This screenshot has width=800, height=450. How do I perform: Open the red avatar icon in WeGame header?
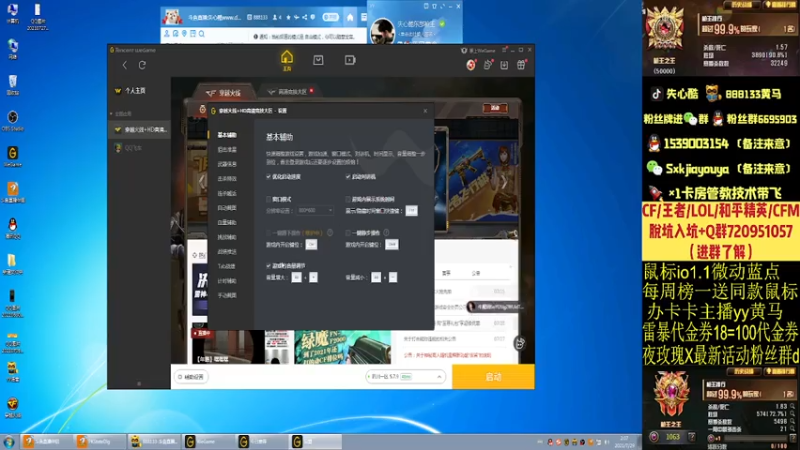click(x=471, y=65)
